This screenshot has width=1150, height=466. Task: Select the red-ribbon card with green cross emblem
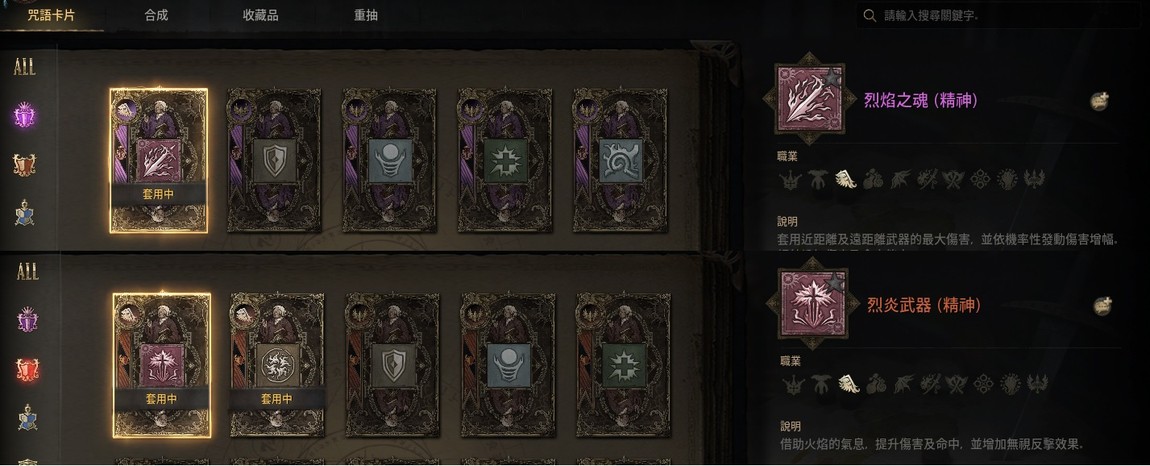(623, 365)
